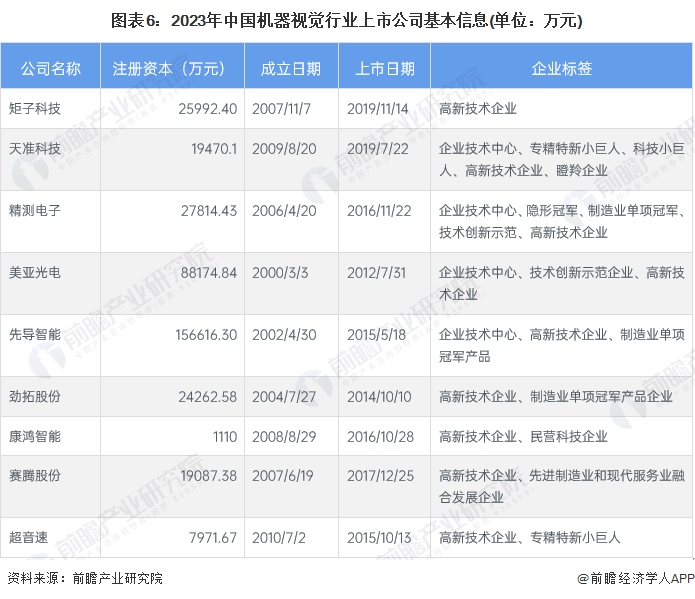
Task: Click the chart title 图表6：2023年中国机器视觉行业上市公司基本信息
Action: coord(346,20)
